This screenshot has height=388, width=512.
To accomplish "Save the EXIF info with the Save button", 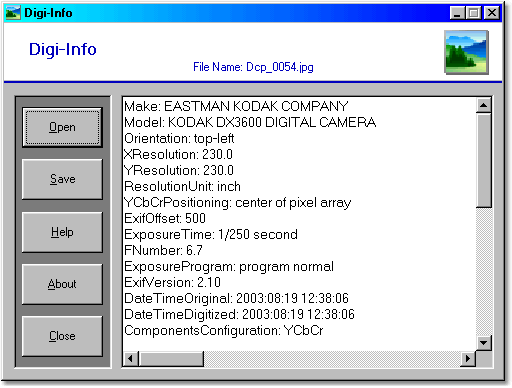I will point(62,179).
